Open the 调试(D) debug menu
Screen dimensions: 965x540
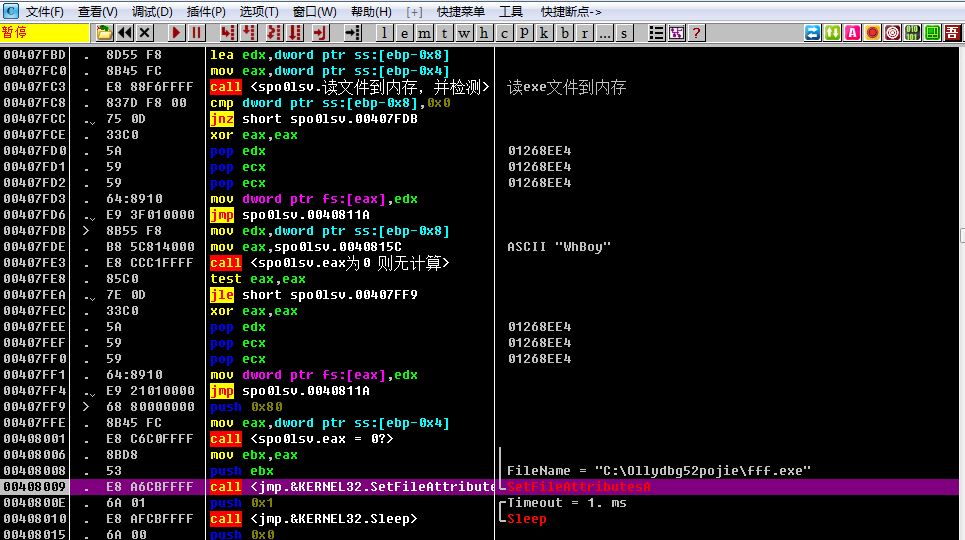(151, 11)
